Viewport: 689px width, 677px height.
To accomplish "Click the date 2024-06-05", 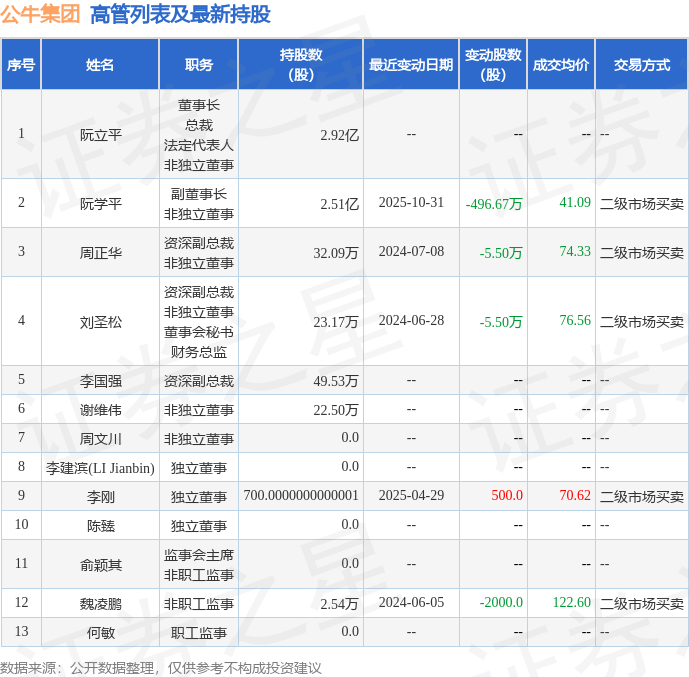I will [x=411, y=603].
